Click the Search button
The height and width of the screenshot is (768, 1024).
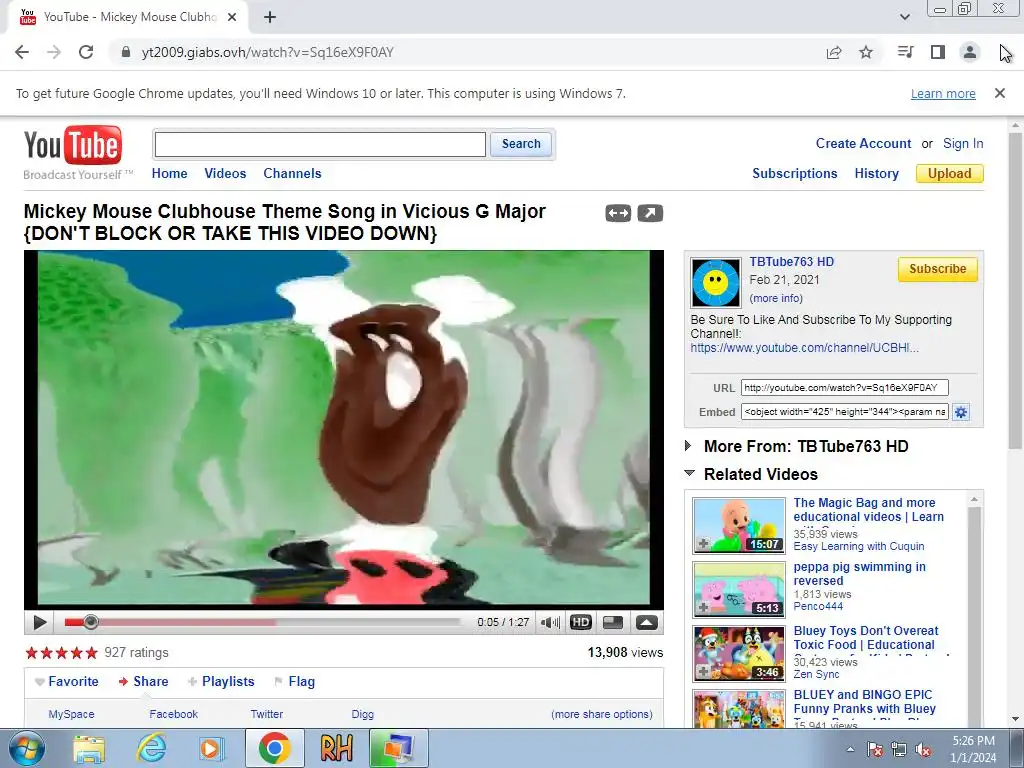pos(521,144)
